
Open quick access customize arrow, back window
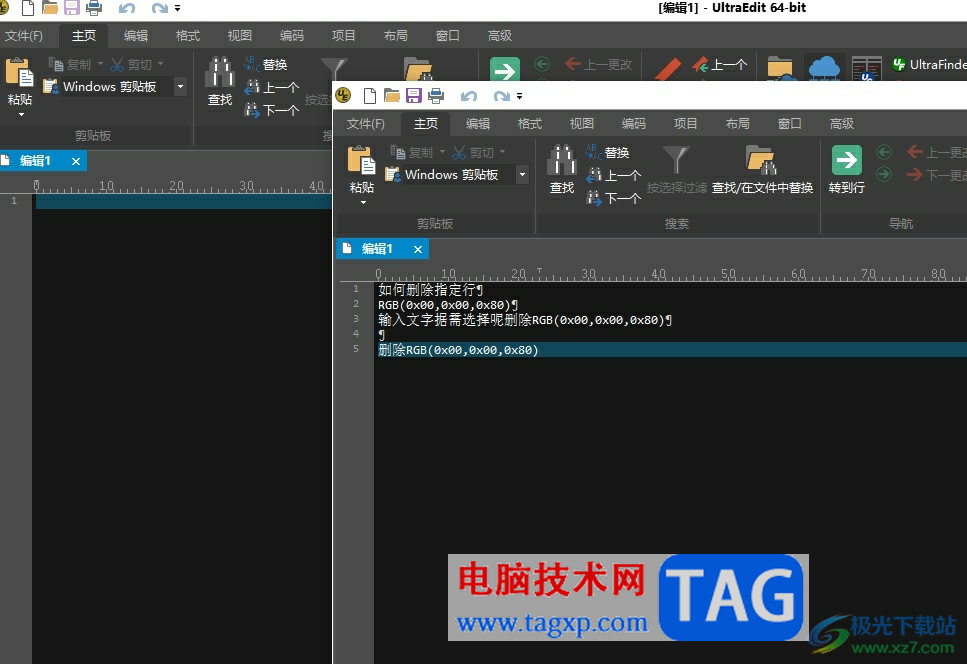click(x=178, y=9)
